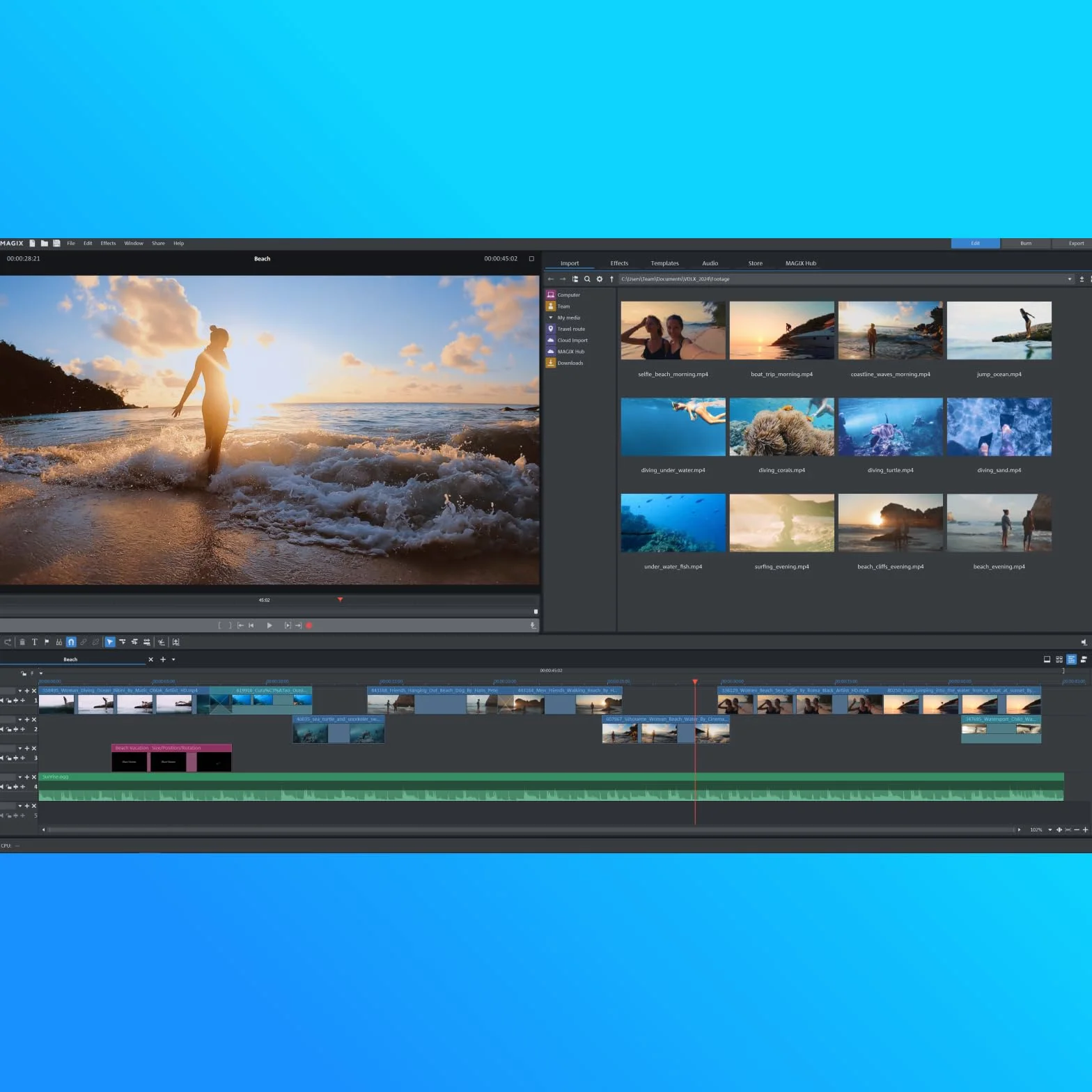
Task: Set the range out-point bracket
Action: point(230,625)
